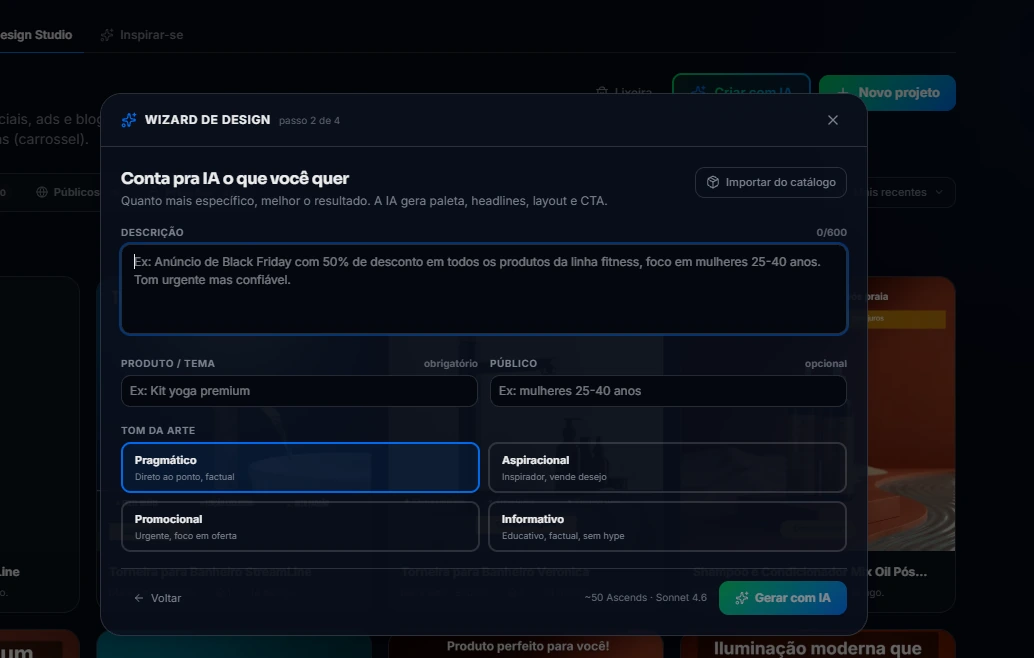Screen dimensions: 1034x658
Task: Click the Gerar com IA button
Action: tap(783, 598)
